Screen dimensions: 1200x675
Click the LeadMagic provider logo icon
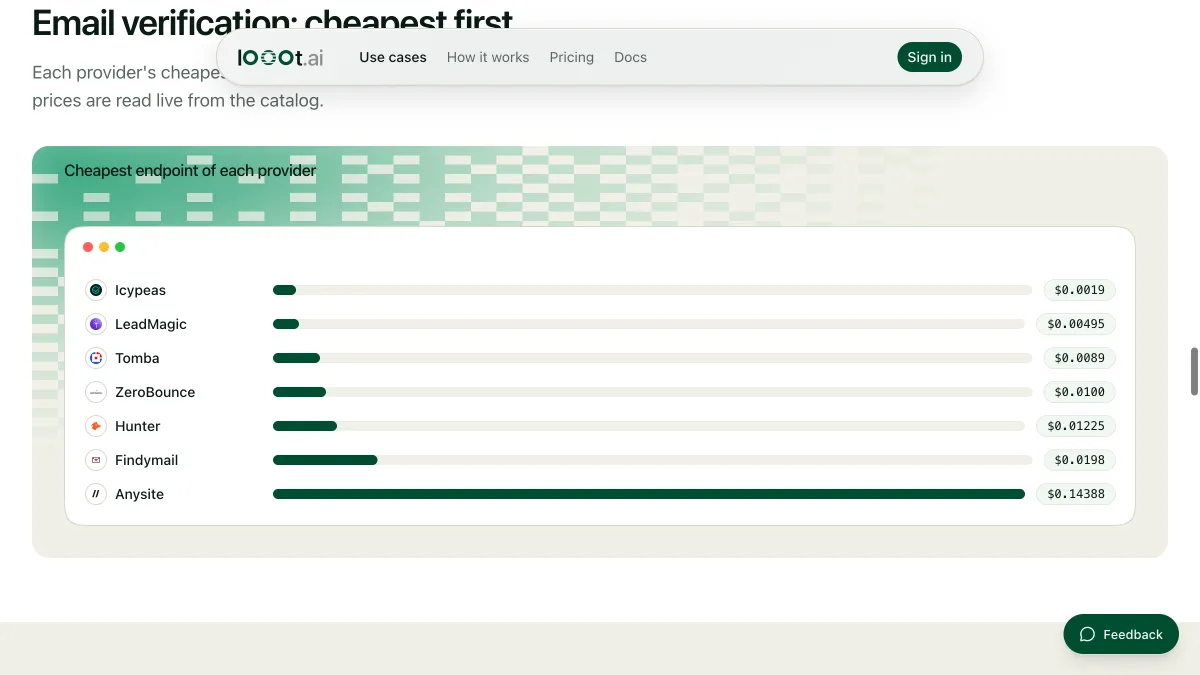pos(96,324)
